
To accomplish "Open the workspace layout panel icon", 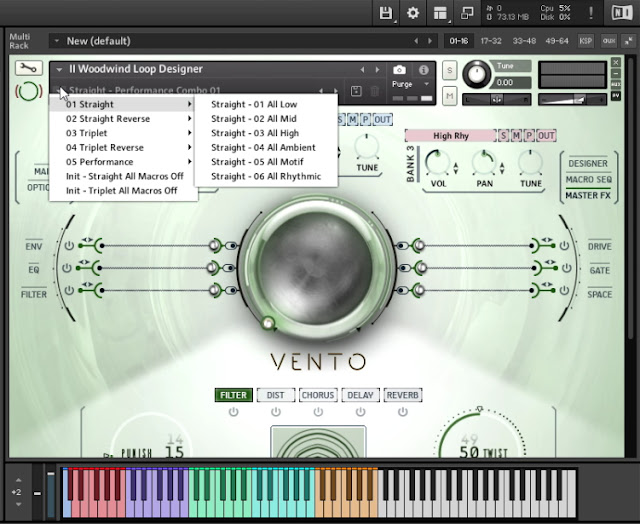I will coord(440,13).
